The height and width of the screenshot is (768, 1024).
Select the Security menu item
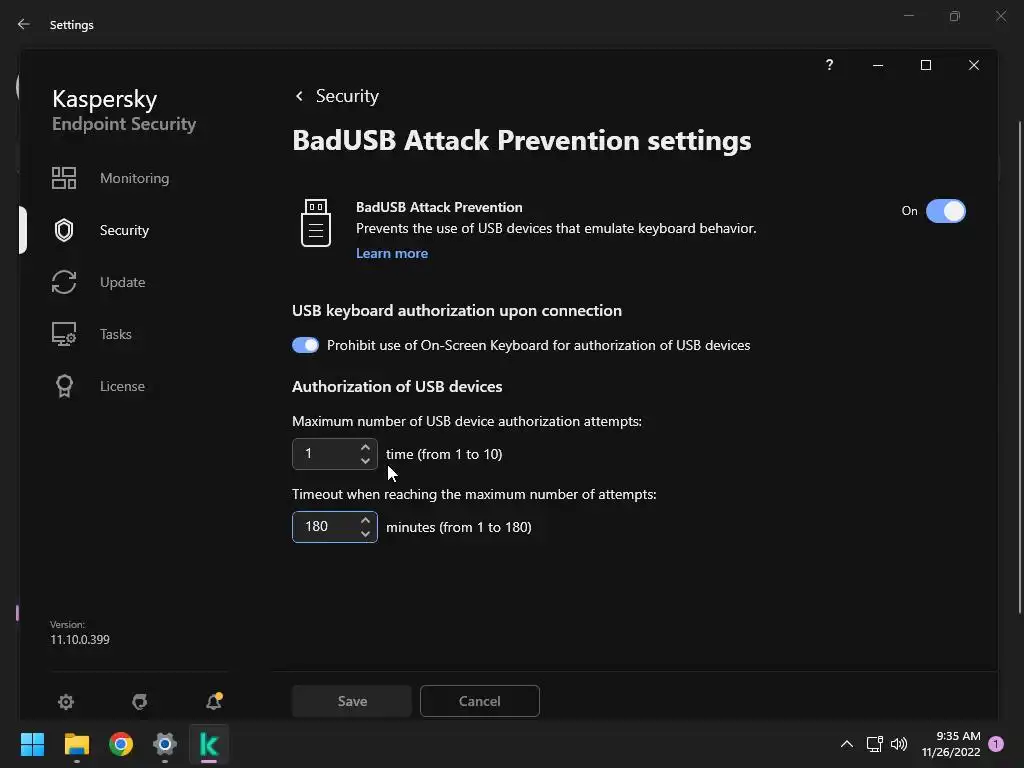(x=124, y=230)
